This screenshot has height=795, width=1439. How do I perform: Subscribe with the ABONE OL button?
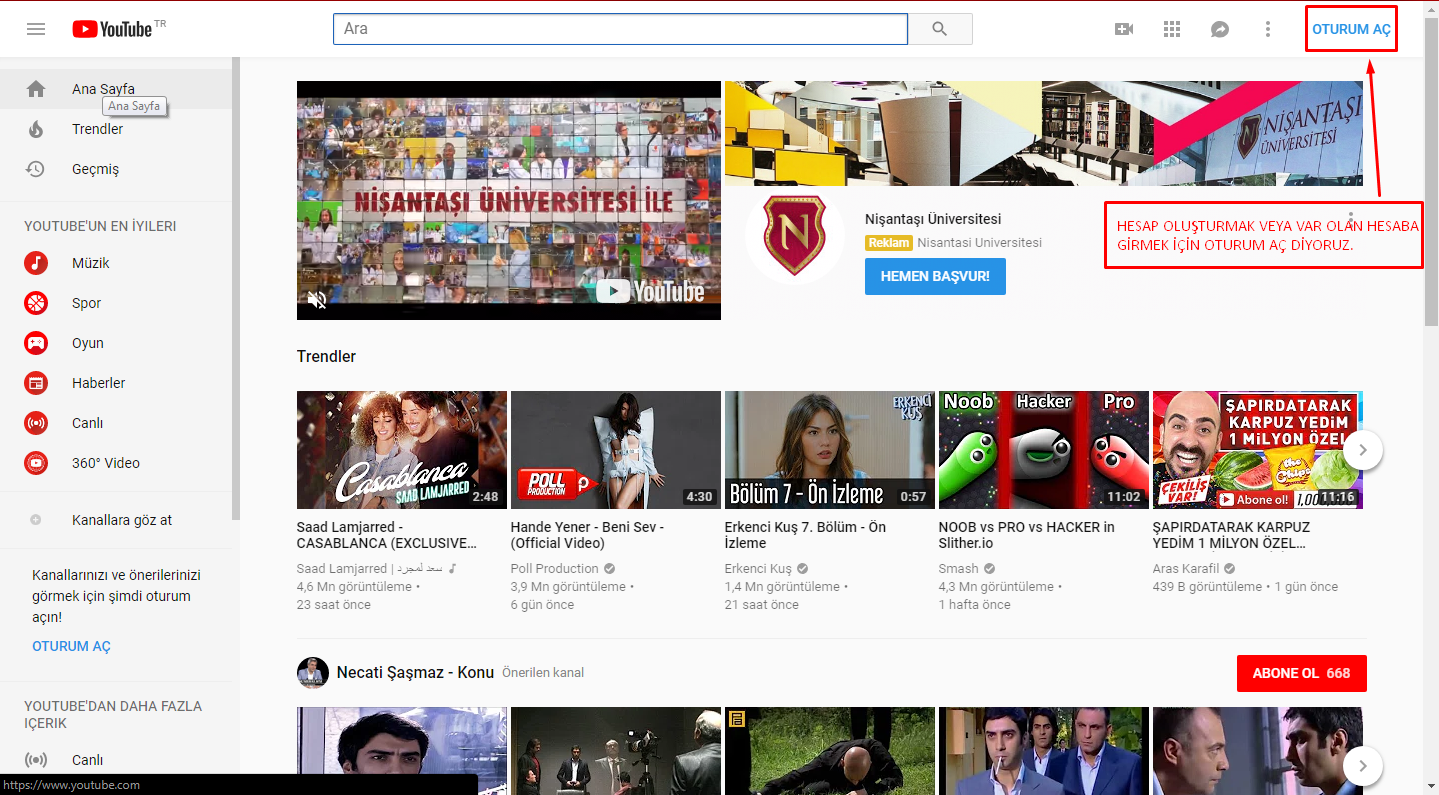[1301, 673]
